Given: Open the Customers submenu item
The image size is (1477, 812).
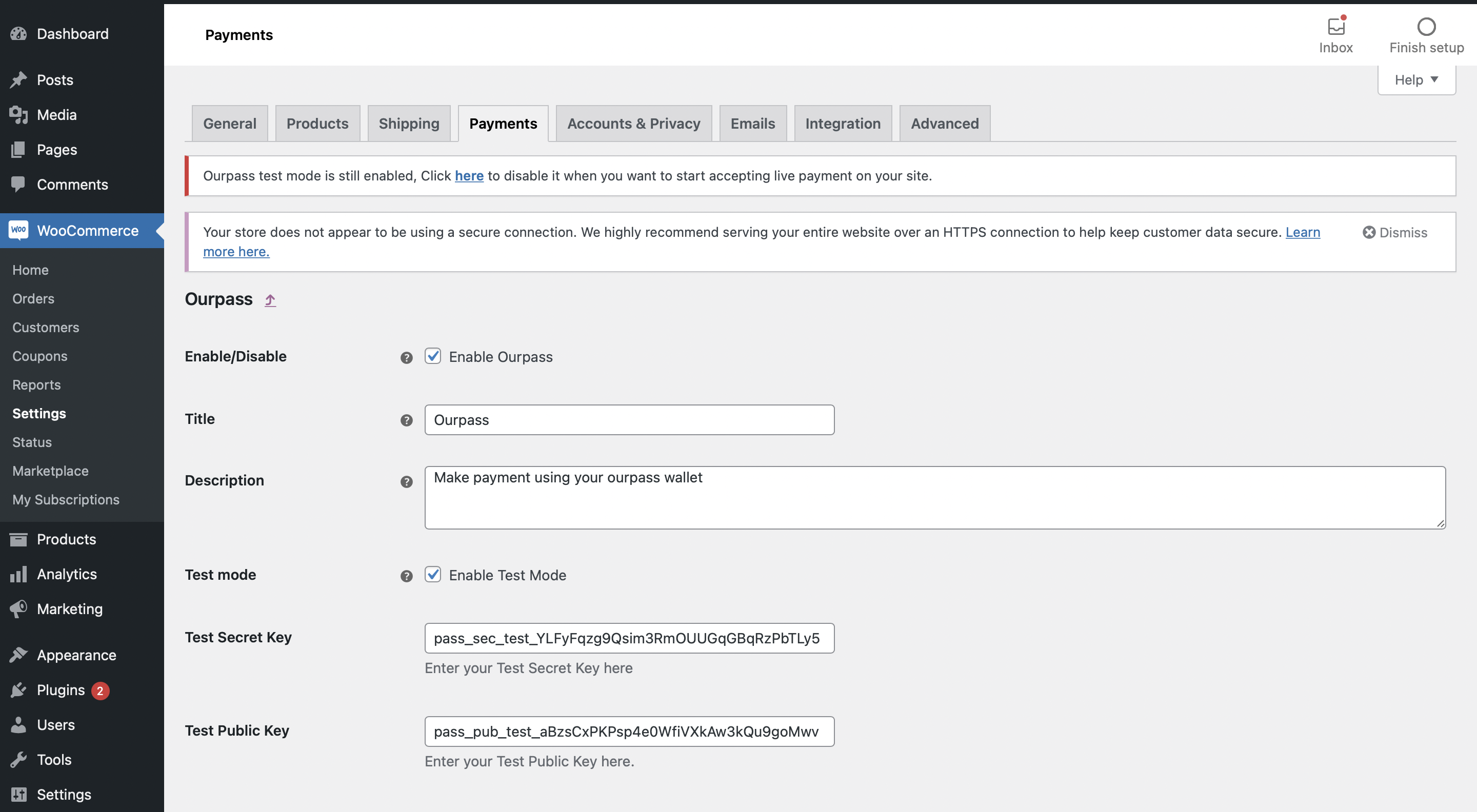Looking at the screenshot, I should (46, 327).
